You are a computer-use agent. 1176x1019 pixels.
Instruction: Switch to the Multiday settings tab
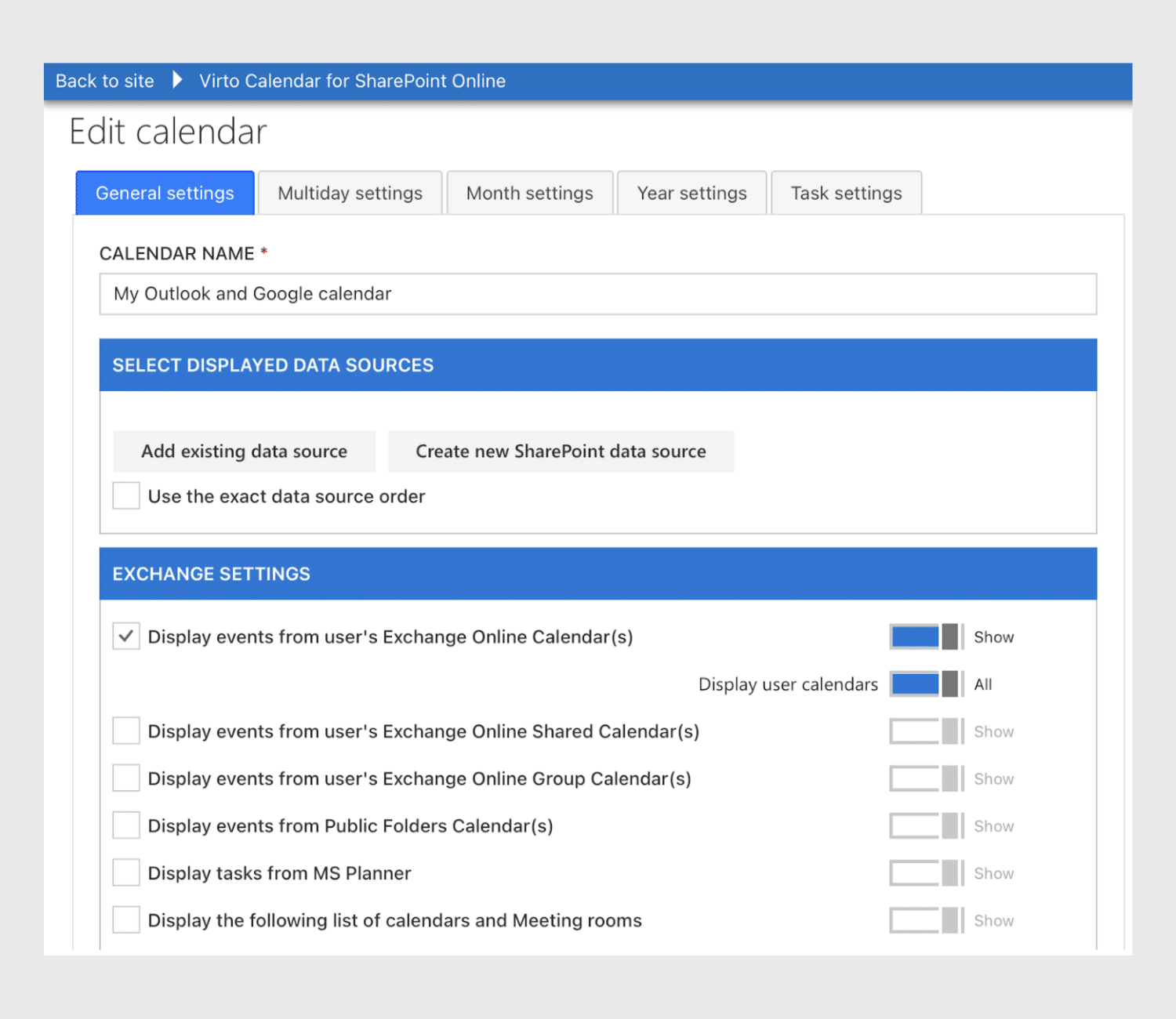coord(350,193)
